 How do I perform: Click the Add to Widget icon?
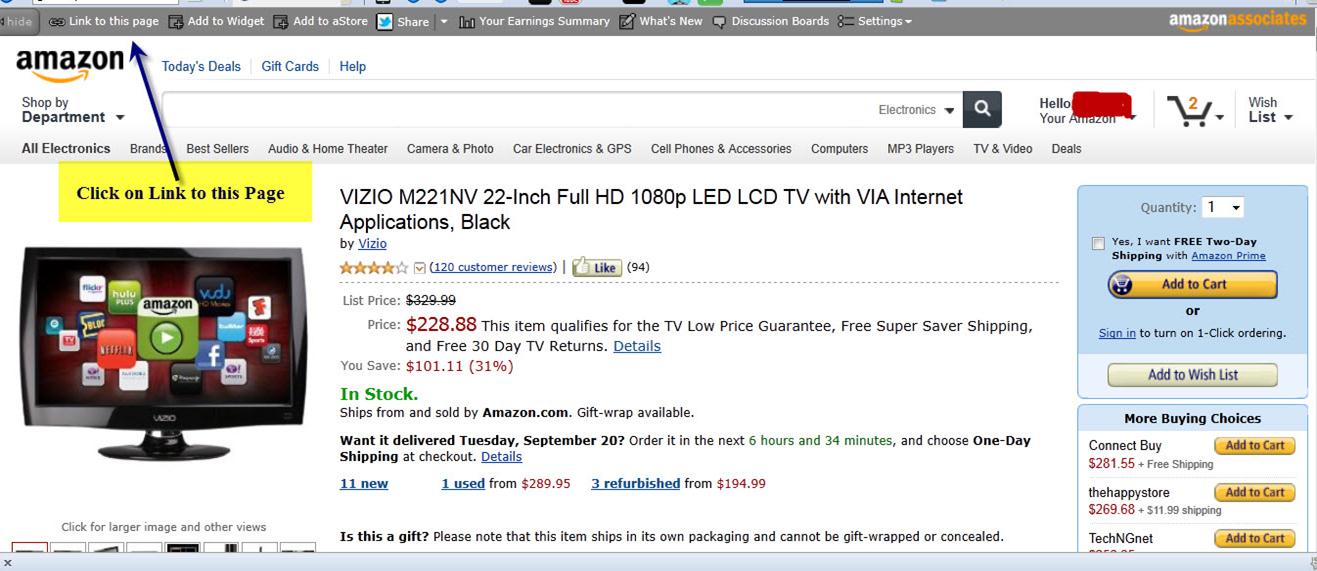coord(176,21)
